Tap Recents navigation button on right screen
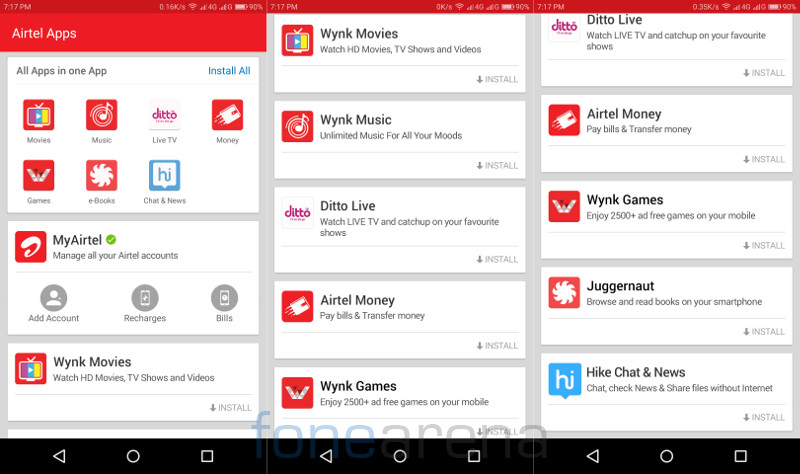Screen dimensions: 800x474 coord(740,456)
